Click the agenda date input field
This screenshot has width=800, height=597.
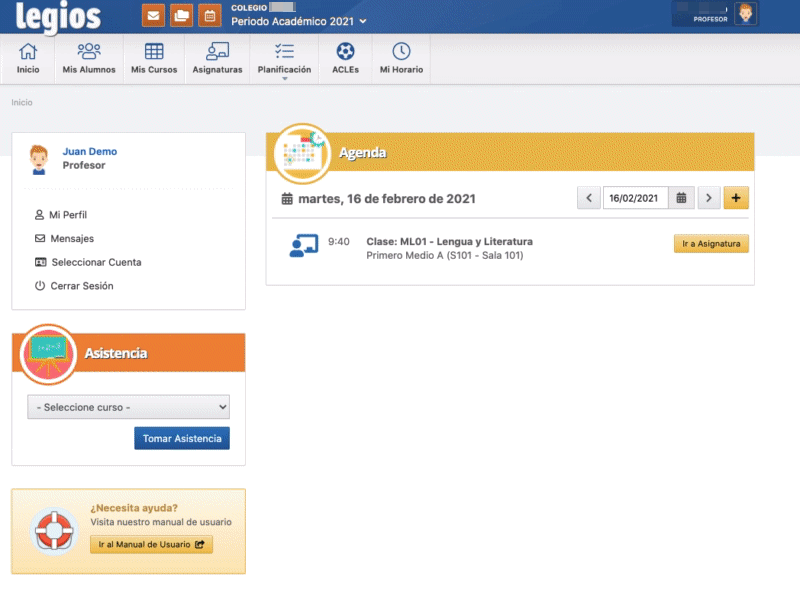(635, 198)
